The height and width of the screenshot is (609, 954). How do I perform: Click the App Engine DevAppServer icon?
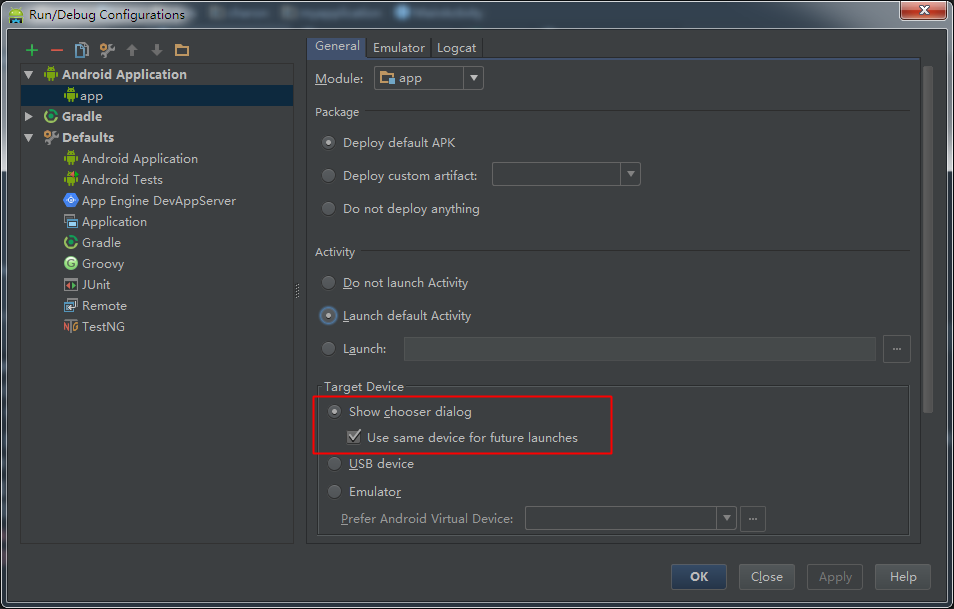(71, 200)
